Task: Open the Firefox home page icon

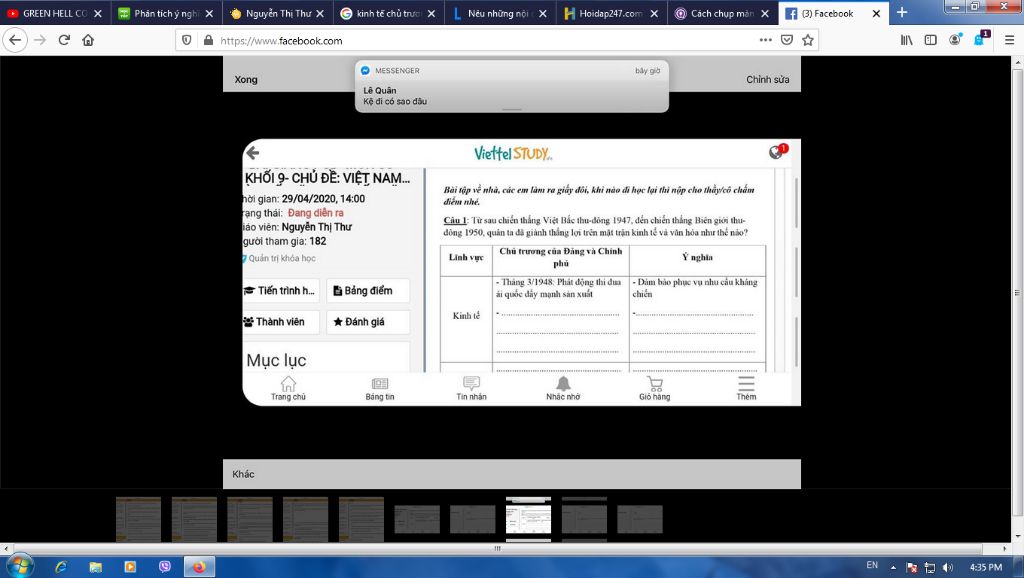Action: [x=88, y=40]
